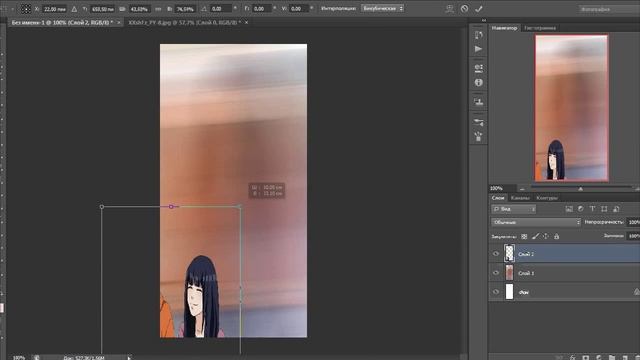This screenshot has width=640, height=360.
Task: Click the top-left transform handle on canvas
Action: coord(102,207)
